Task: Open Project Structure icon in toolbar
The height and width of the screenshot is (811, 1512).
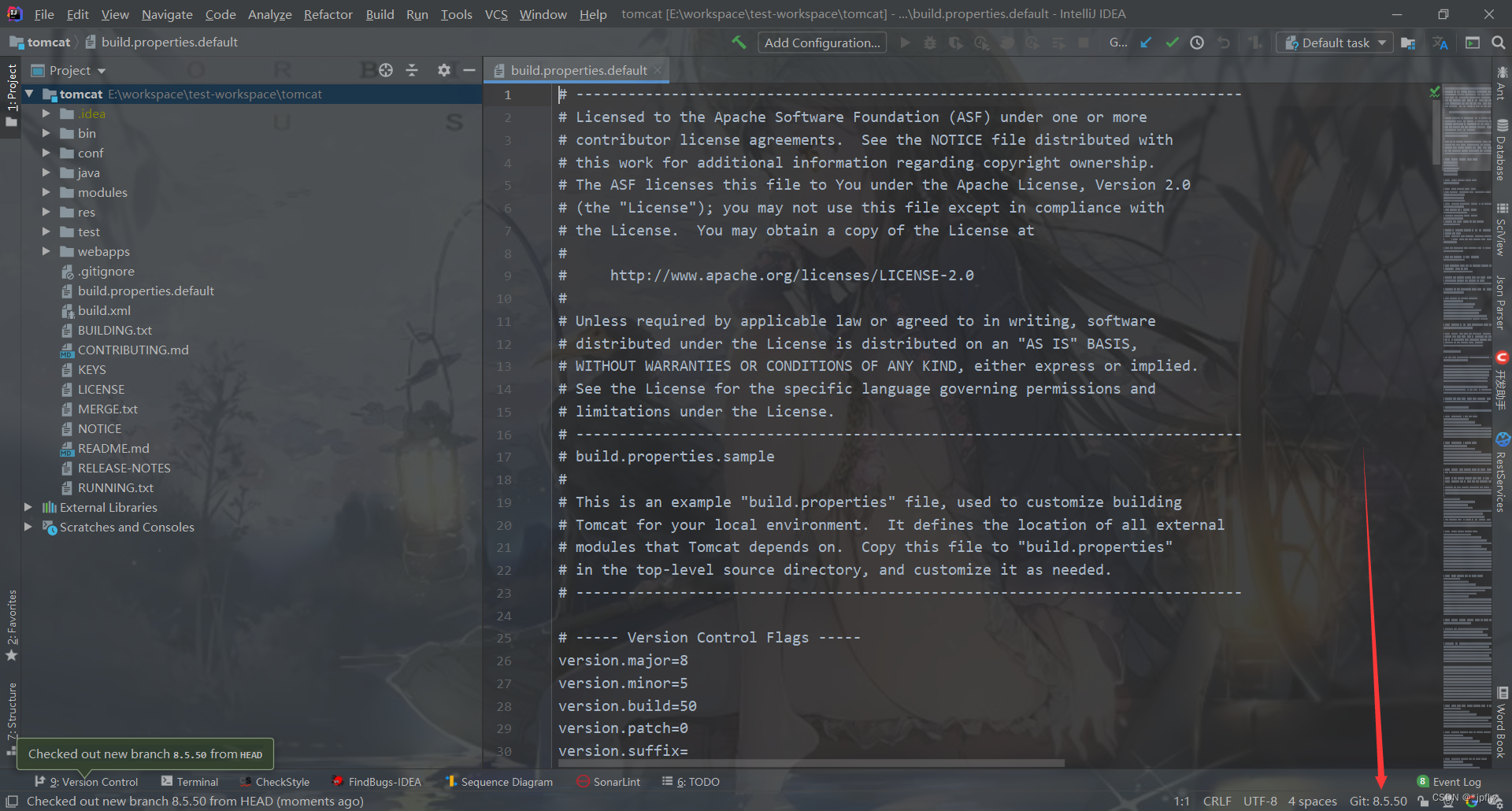Action: click(x=1408, y=43)
